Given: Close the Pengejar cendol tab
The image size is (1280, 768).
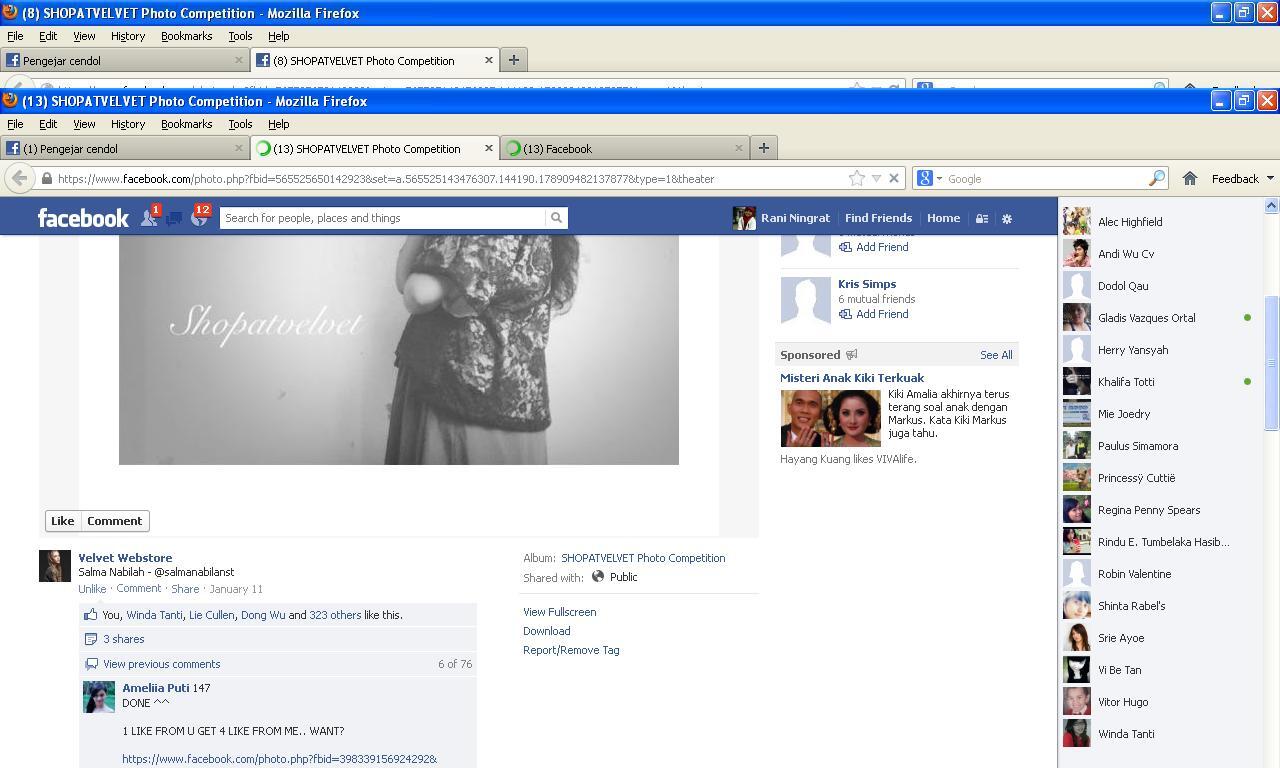Looking at the screenshot, I should tap(238, 148).
